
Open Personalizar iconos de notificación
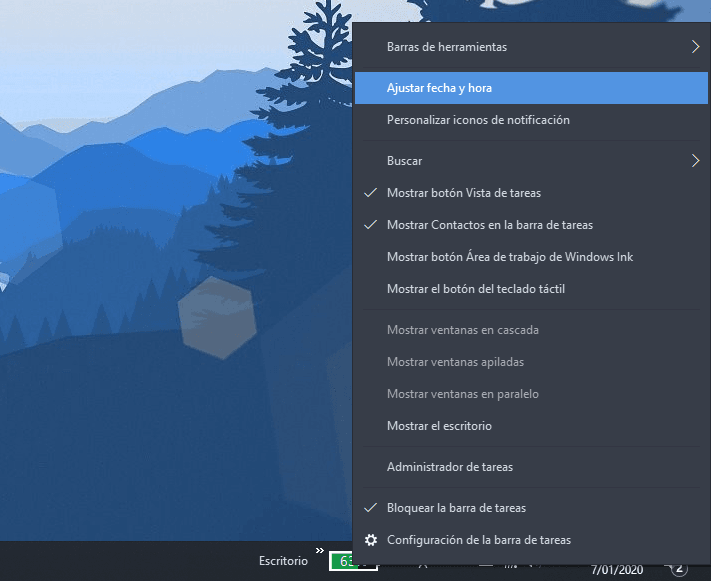531,120
